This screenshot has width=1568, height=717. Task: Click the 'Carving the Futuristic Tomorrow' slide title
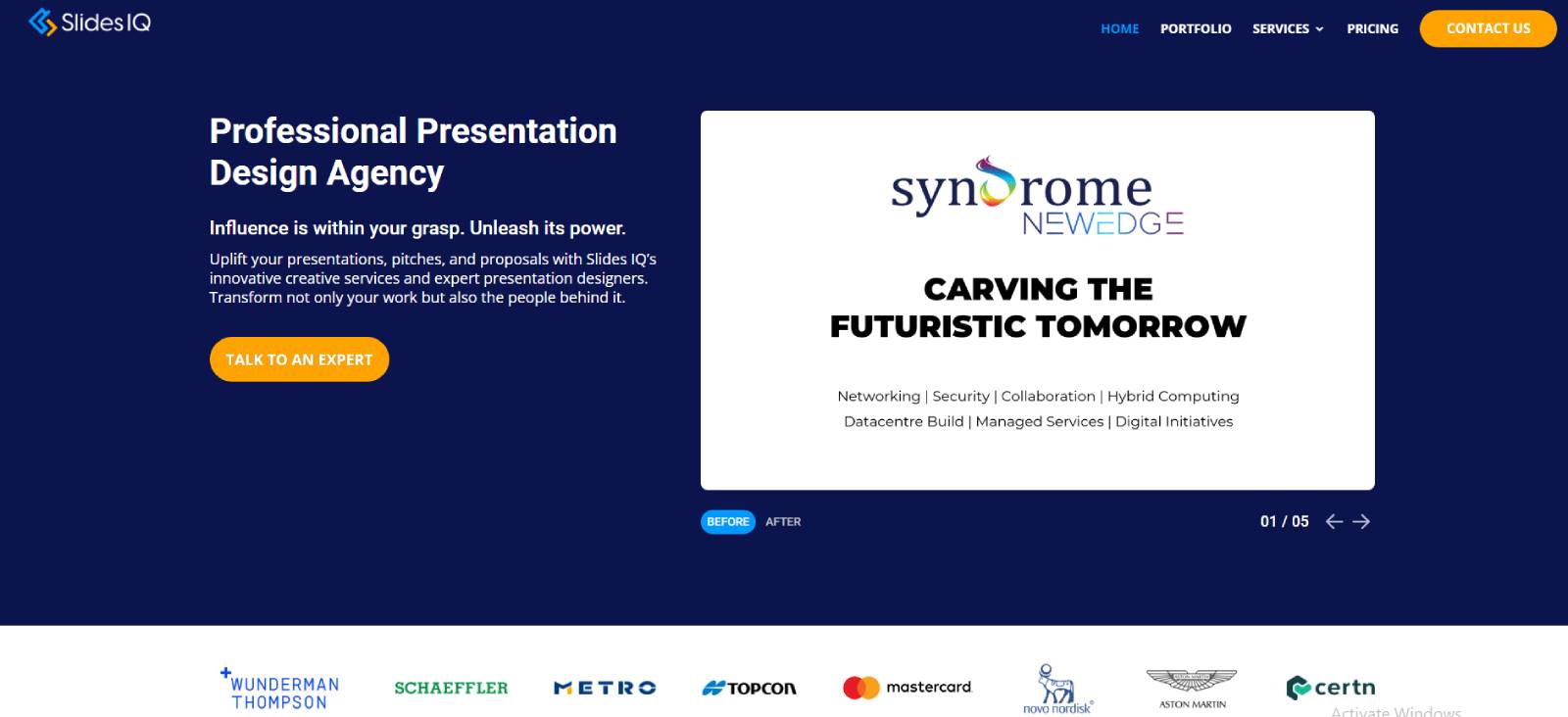(x=1038, y=308)
